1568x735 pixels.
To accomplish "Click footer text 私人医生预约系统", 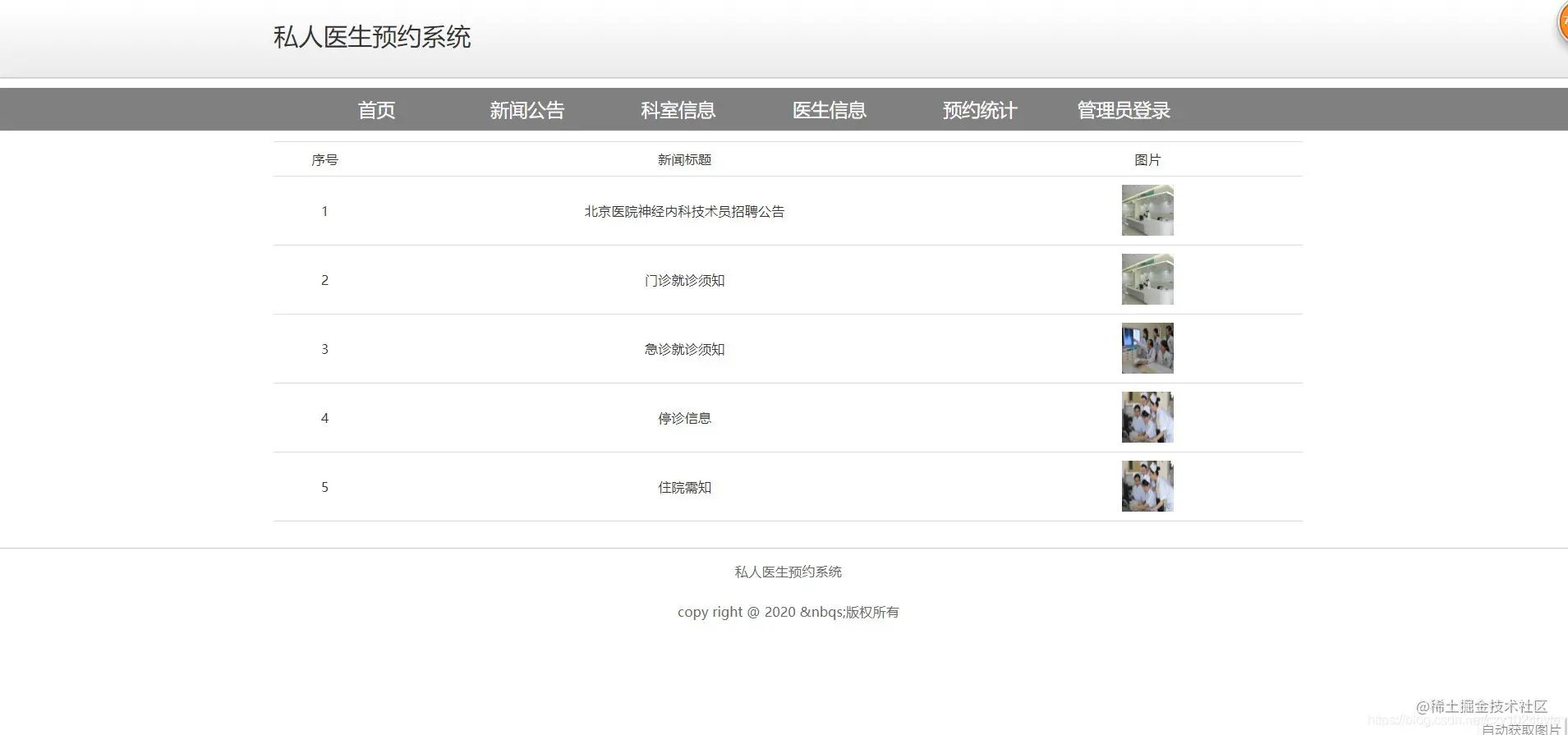I will [788, 572].
